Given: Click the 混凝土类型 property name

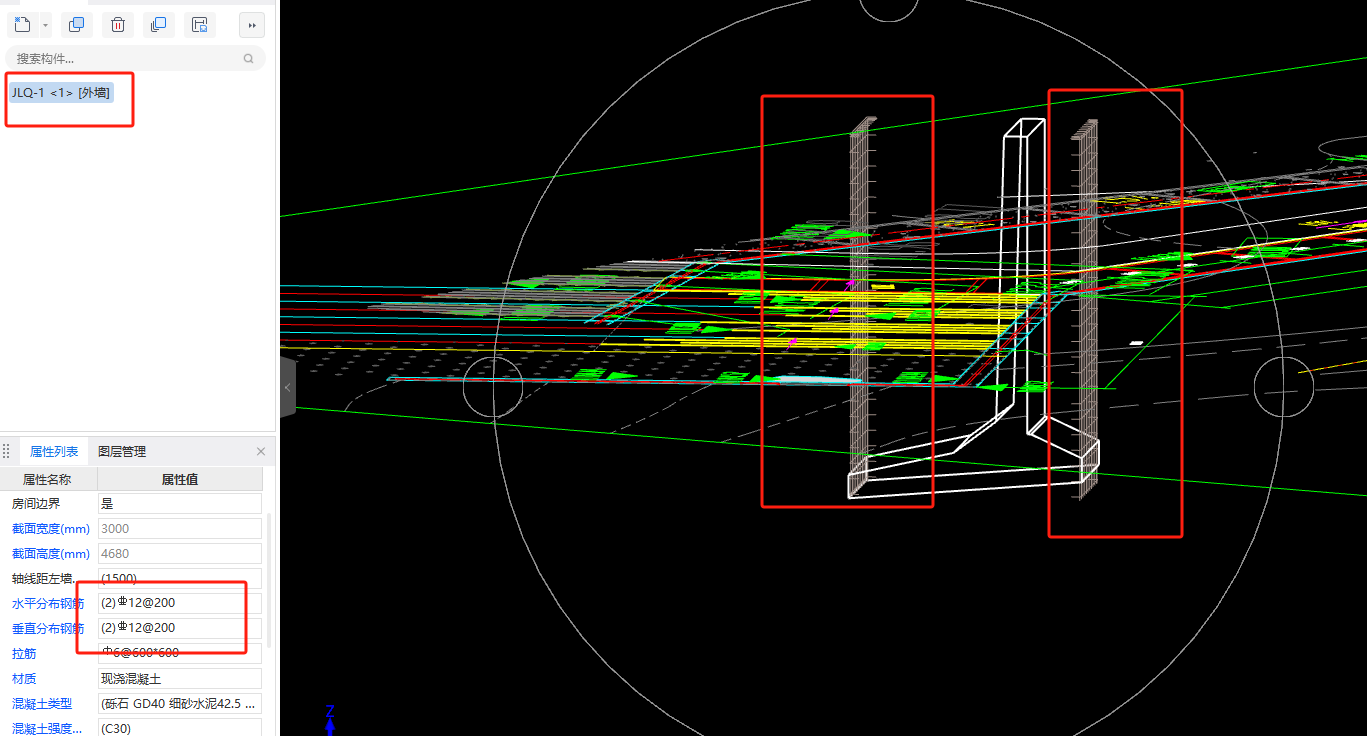Looking at the screenshot, I should pos(43,703).
